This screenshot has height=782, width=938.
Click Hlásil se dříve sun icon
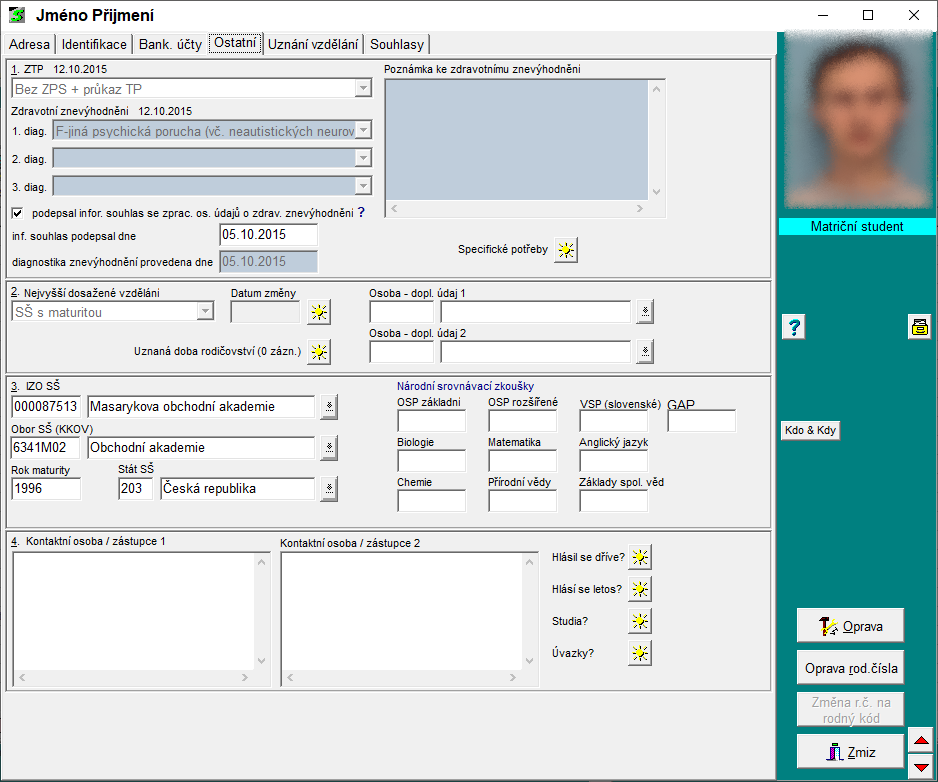pos(640,557)
